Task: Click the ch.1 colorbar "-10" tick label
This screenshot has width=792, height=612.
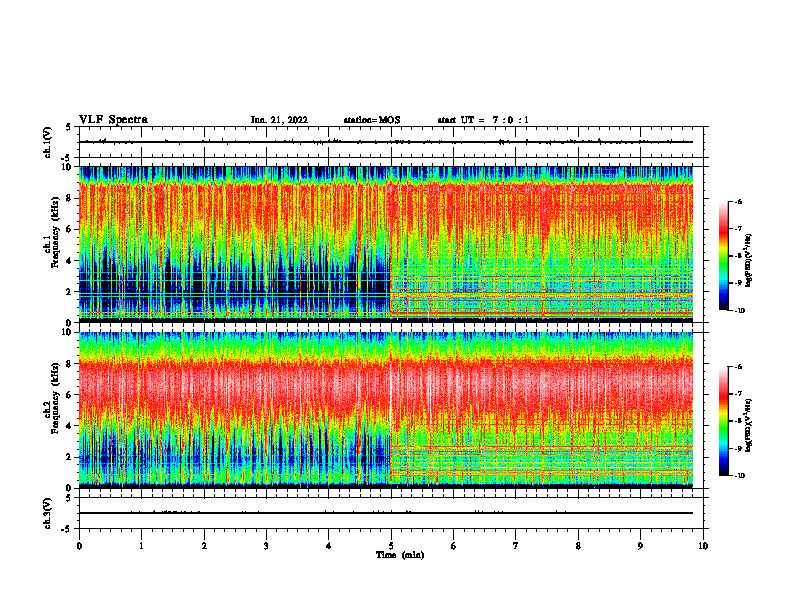Action: (x=740, y=311)
